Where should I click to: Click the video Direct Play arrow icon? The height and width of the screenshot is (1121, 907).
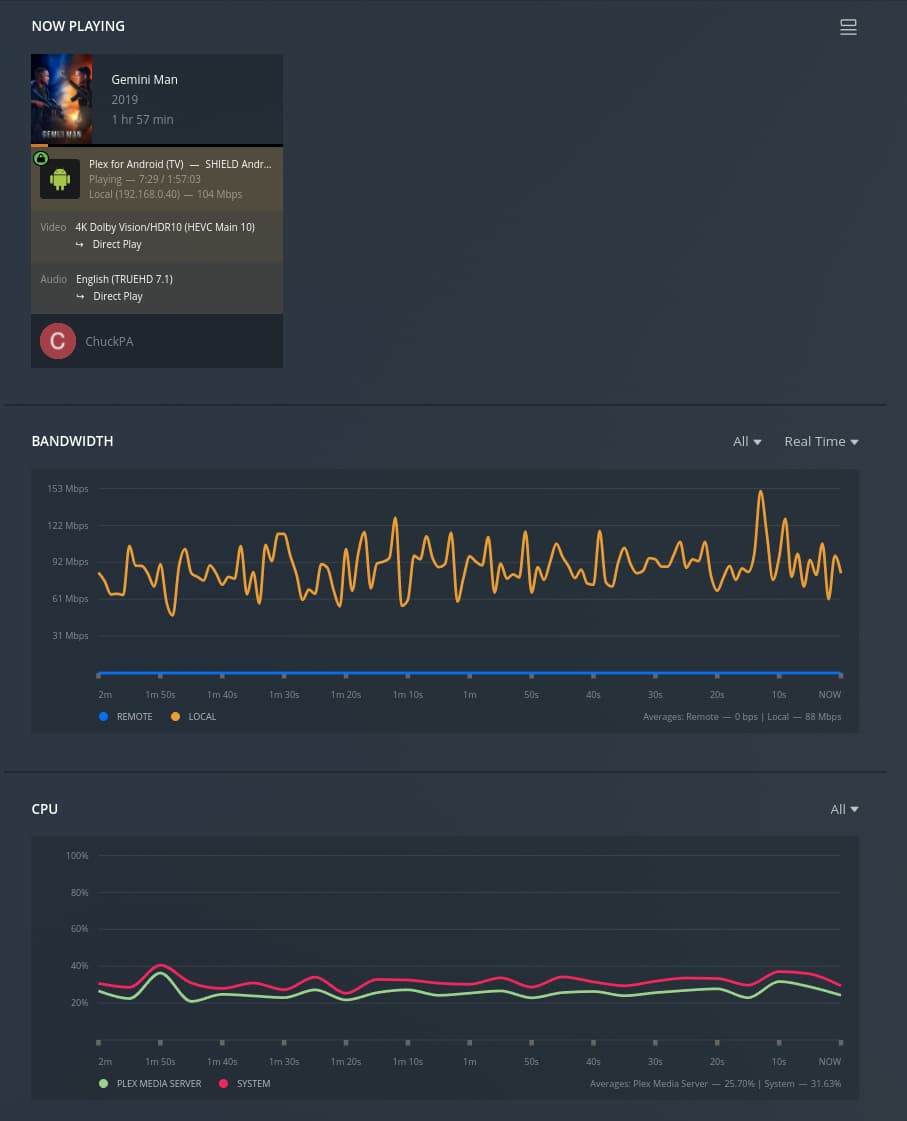point(79,245)
